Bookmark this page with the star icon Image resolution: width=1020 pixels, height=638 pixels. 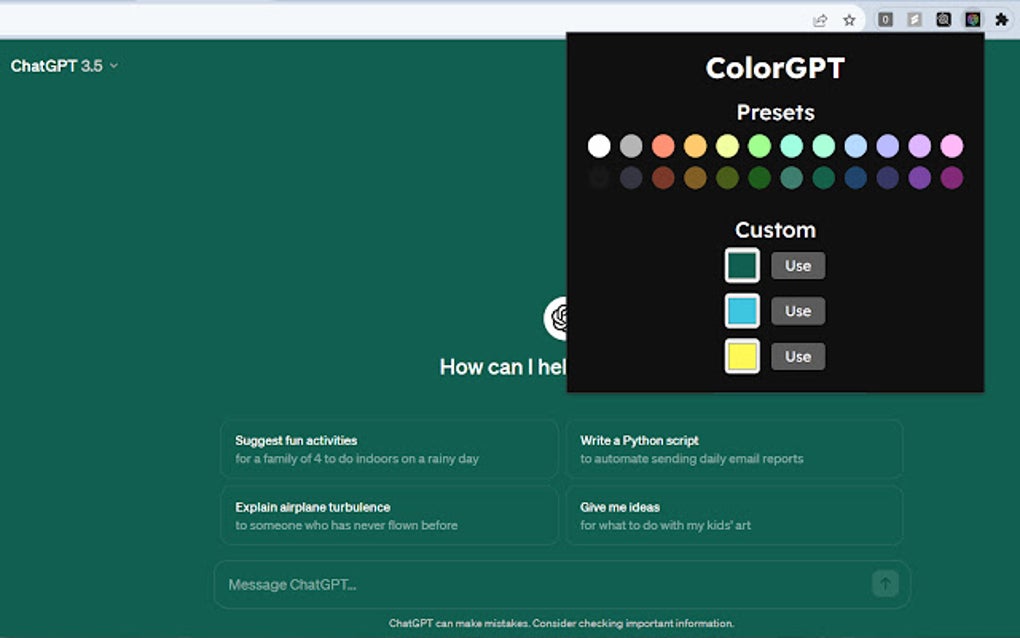pos(849,20)
